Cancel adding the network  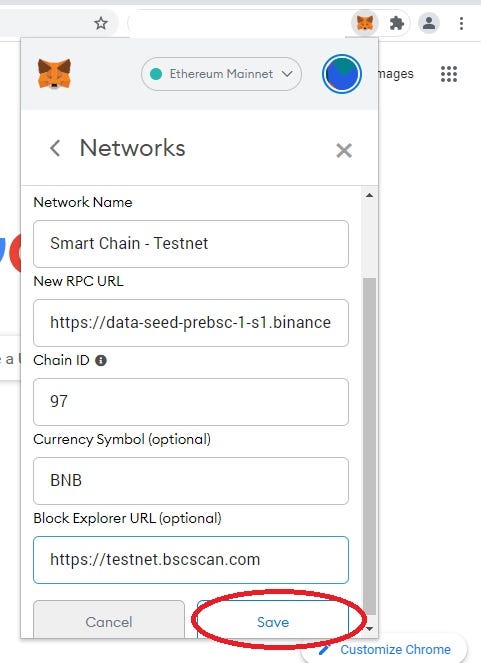click(109, 621)
